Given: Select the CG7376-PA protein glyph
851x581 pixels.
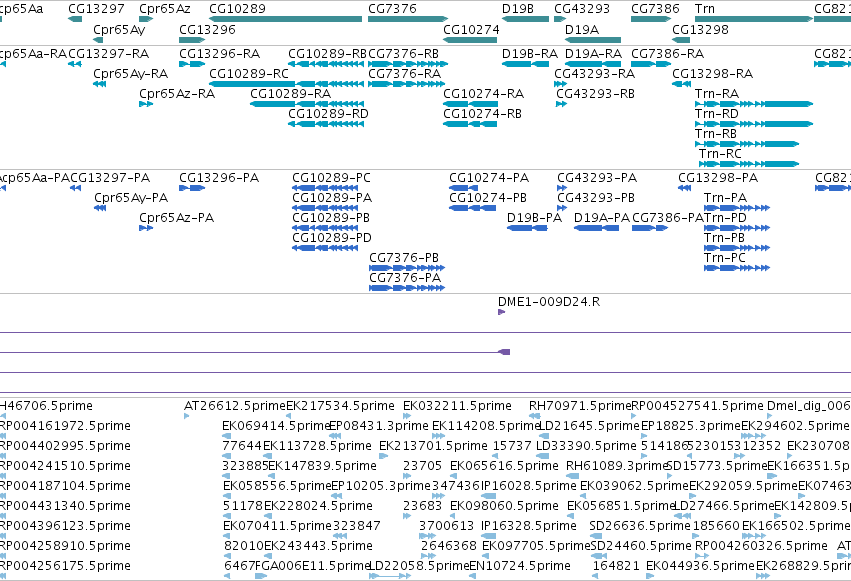Looking at the screenshot, I should 407,288.
